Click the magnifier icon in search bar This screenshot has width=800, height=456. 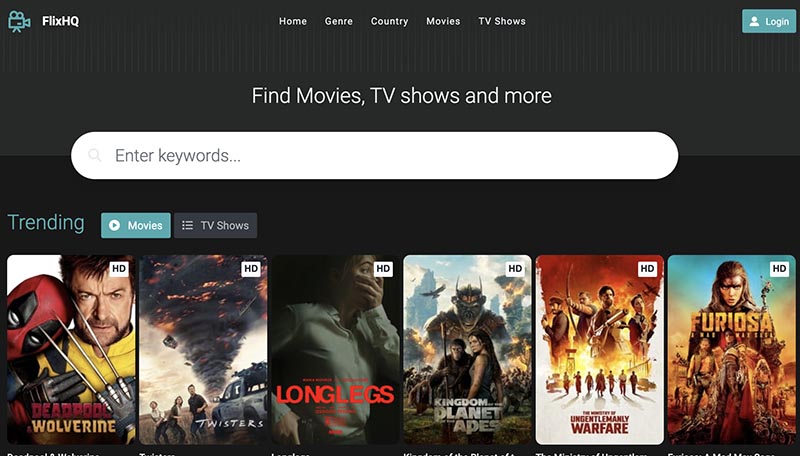94,155
